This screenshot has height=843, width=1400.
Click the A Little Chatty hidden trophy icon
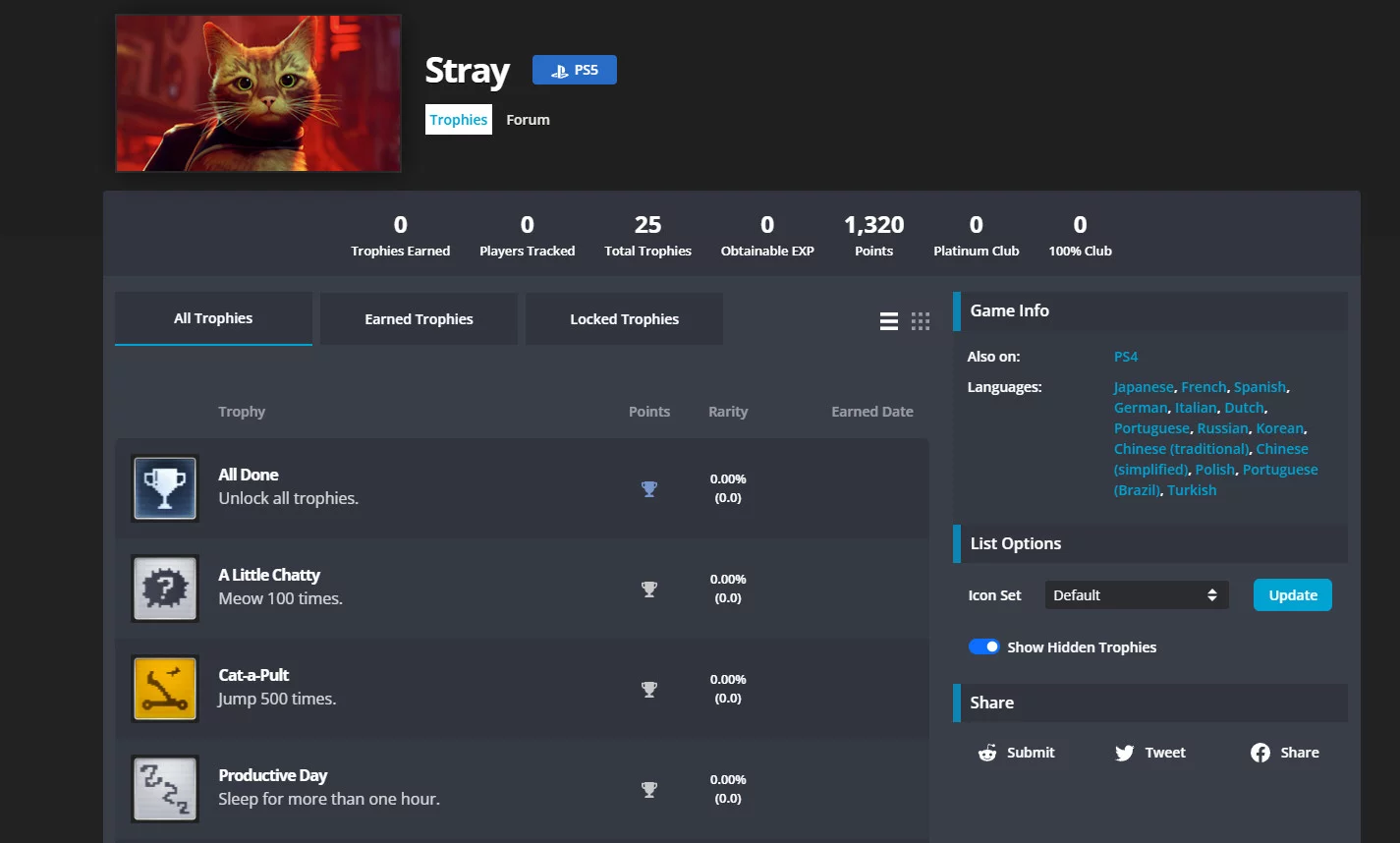click(165, 589)
